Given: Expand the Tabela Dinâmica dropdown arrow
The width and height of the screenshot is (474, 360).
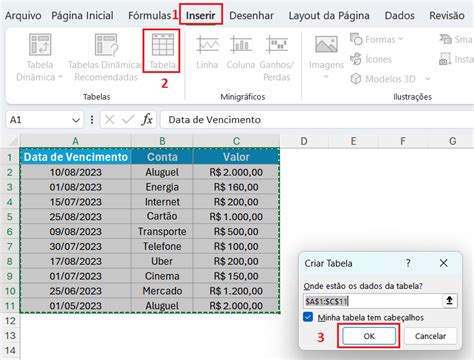Looking at the screenshot, I should tap(60, 77).
